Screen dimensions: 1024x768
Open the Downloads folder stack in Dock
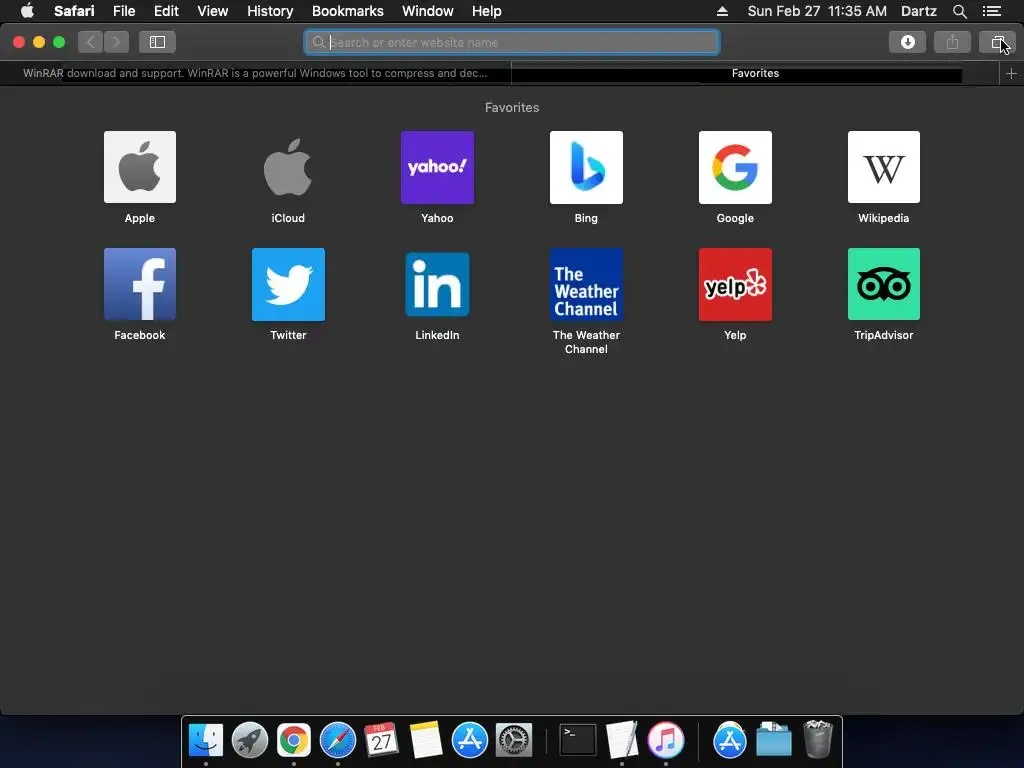click(774, 741)
